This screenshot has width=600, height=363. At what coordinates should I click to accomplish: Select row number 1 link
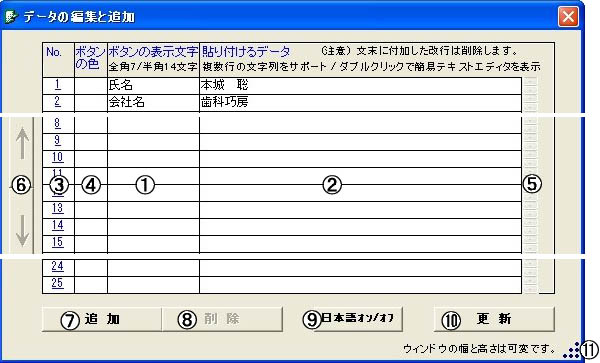(x=57, y=85)
